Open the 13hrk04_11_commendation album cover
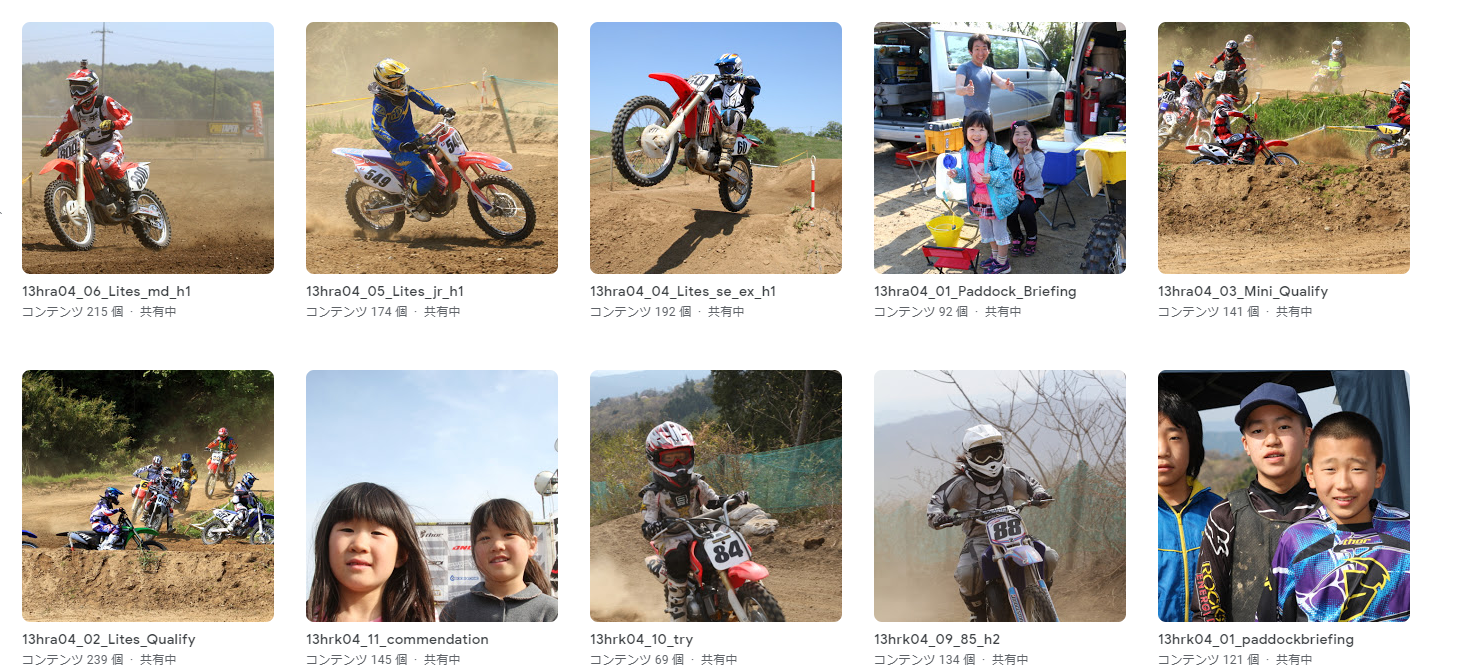1477x668 pixels. pos(432,496)
